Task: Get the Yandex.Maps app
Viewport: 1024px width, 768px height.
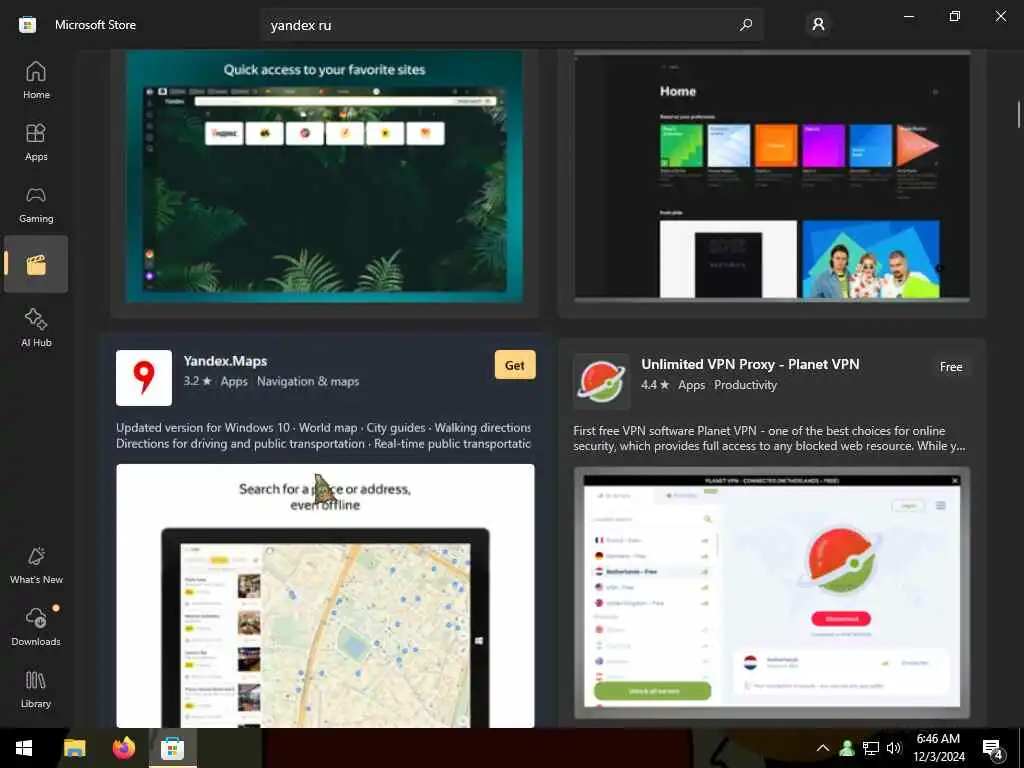Action: tap(515, 365)
